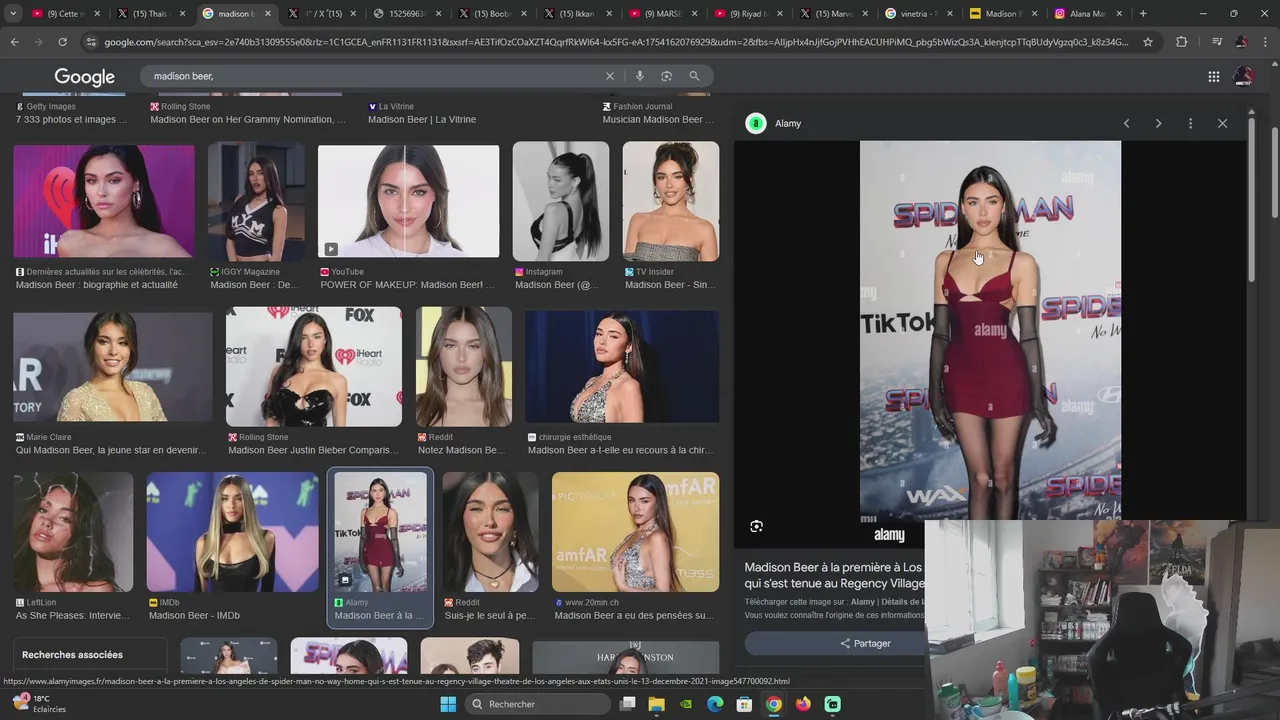The image size is (1280, 720).
Task: Go to Google homepage via logo
Action: pos(84,77)
